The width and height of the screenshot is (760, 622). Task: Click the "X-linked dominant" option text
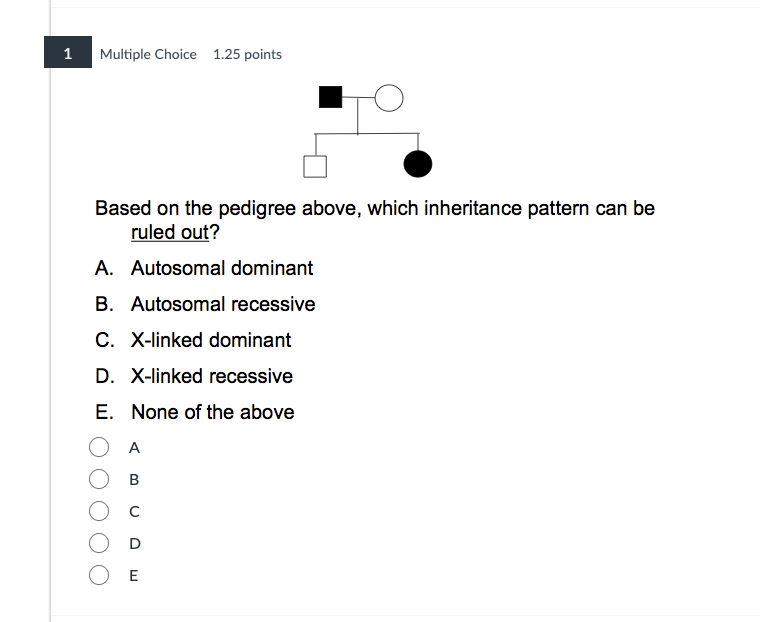[210, 340]
